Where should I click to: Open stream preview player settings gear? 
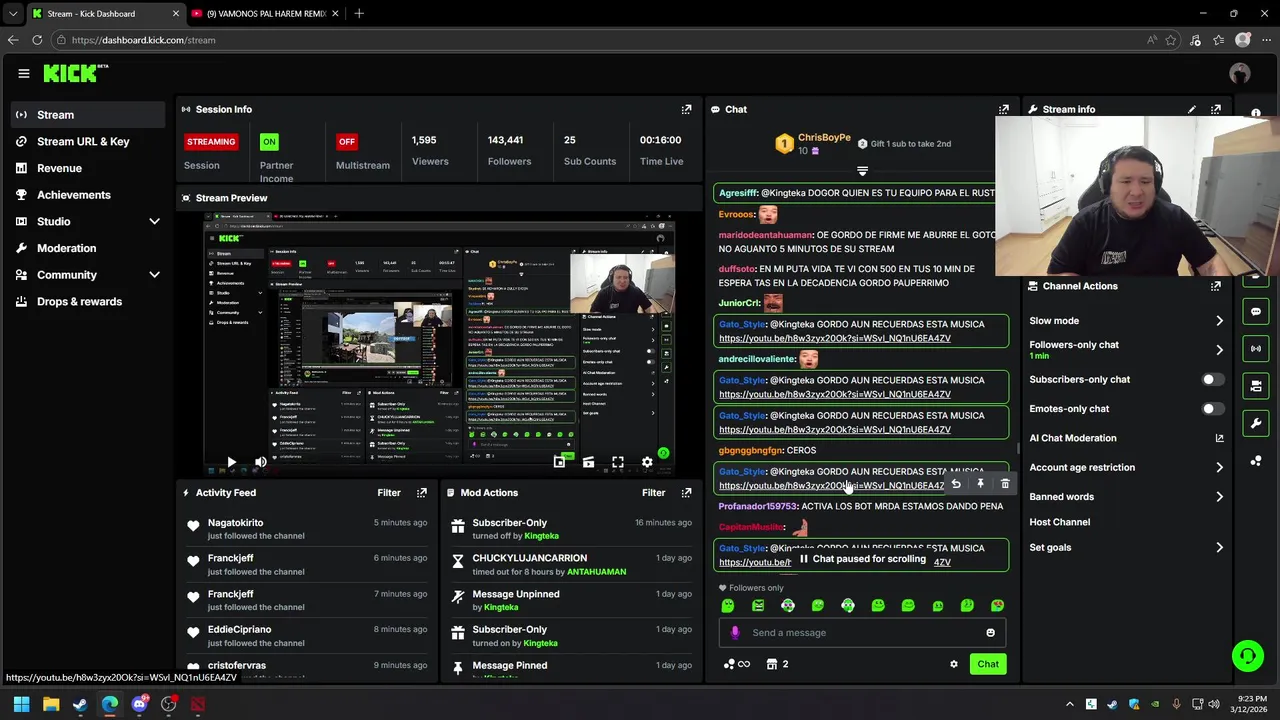coord(647,462)
